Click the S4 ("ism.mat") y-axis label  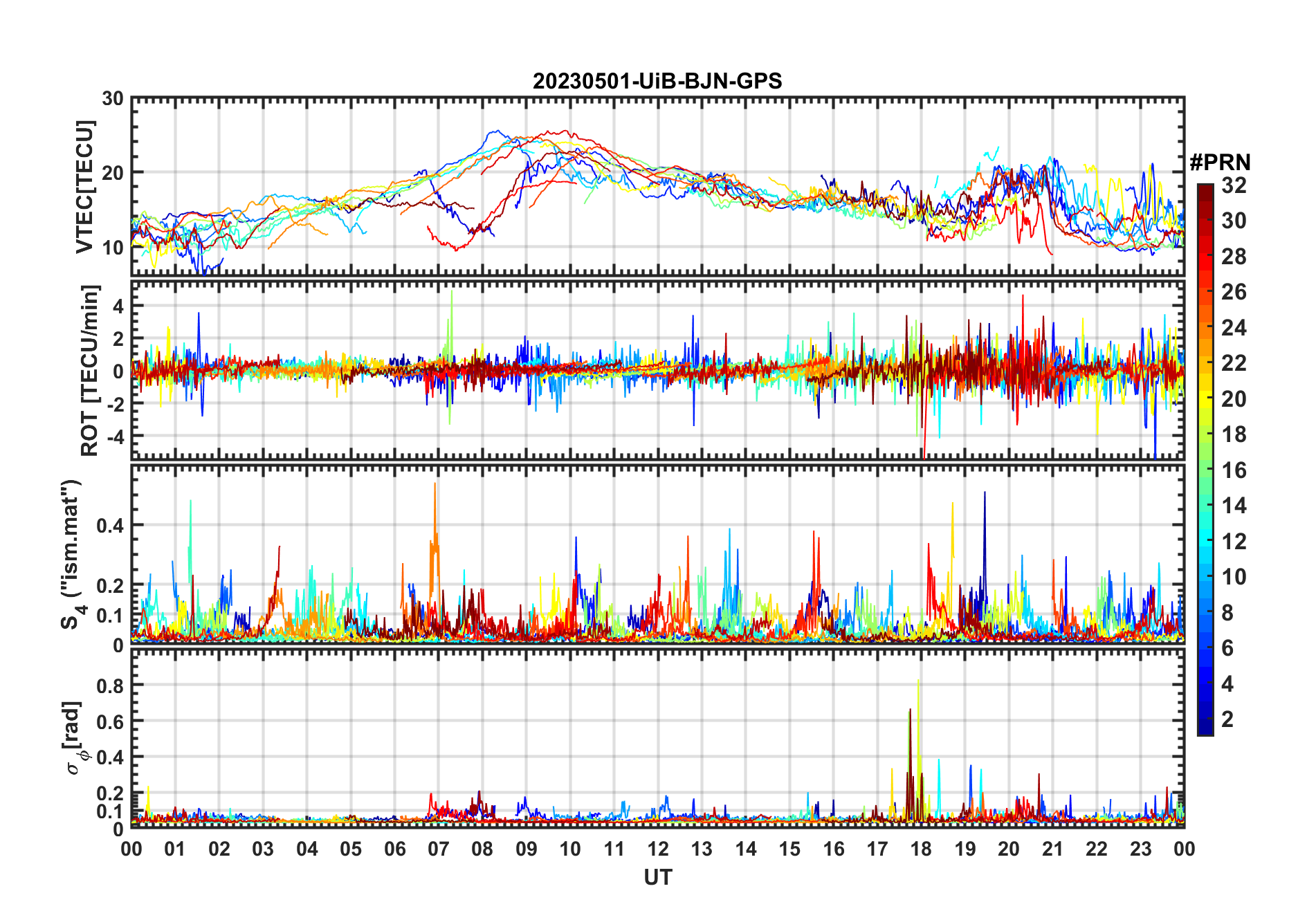point(72,555)
